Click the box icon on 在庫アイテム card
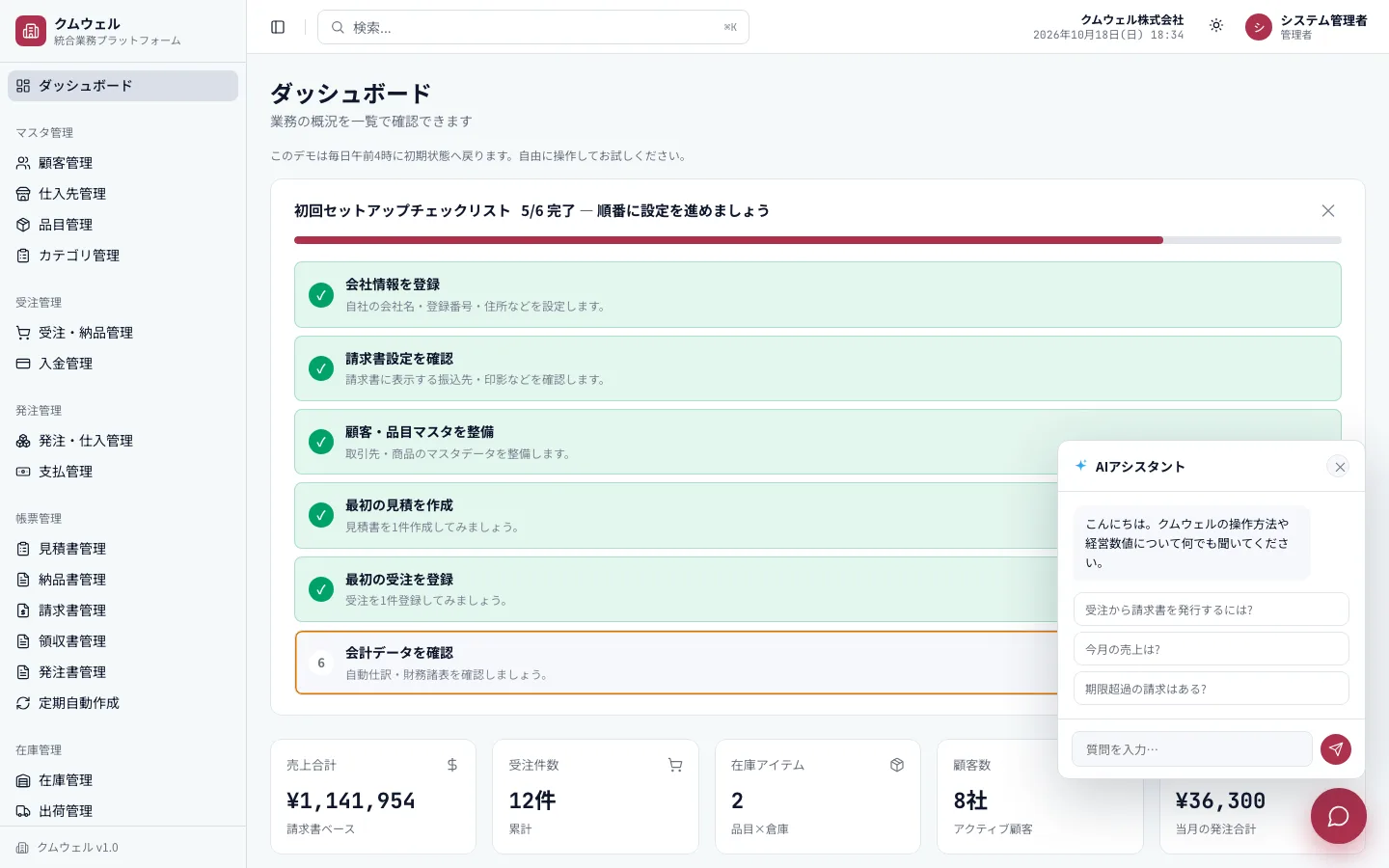1389x868 pixels. [897, 765]
